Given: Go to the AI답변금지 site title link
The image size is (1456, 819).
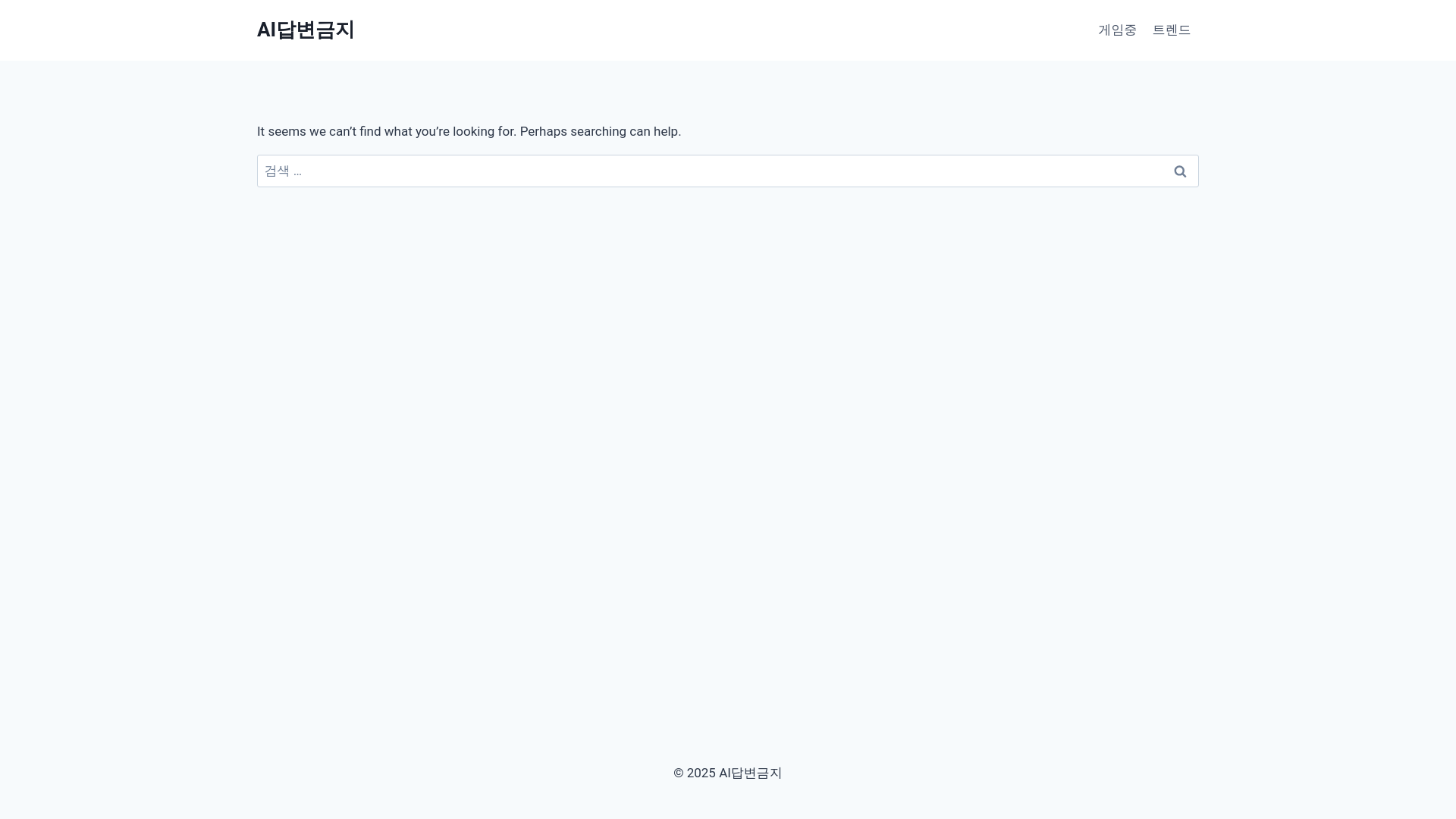Looking at the screenshot, I should 306,30.
